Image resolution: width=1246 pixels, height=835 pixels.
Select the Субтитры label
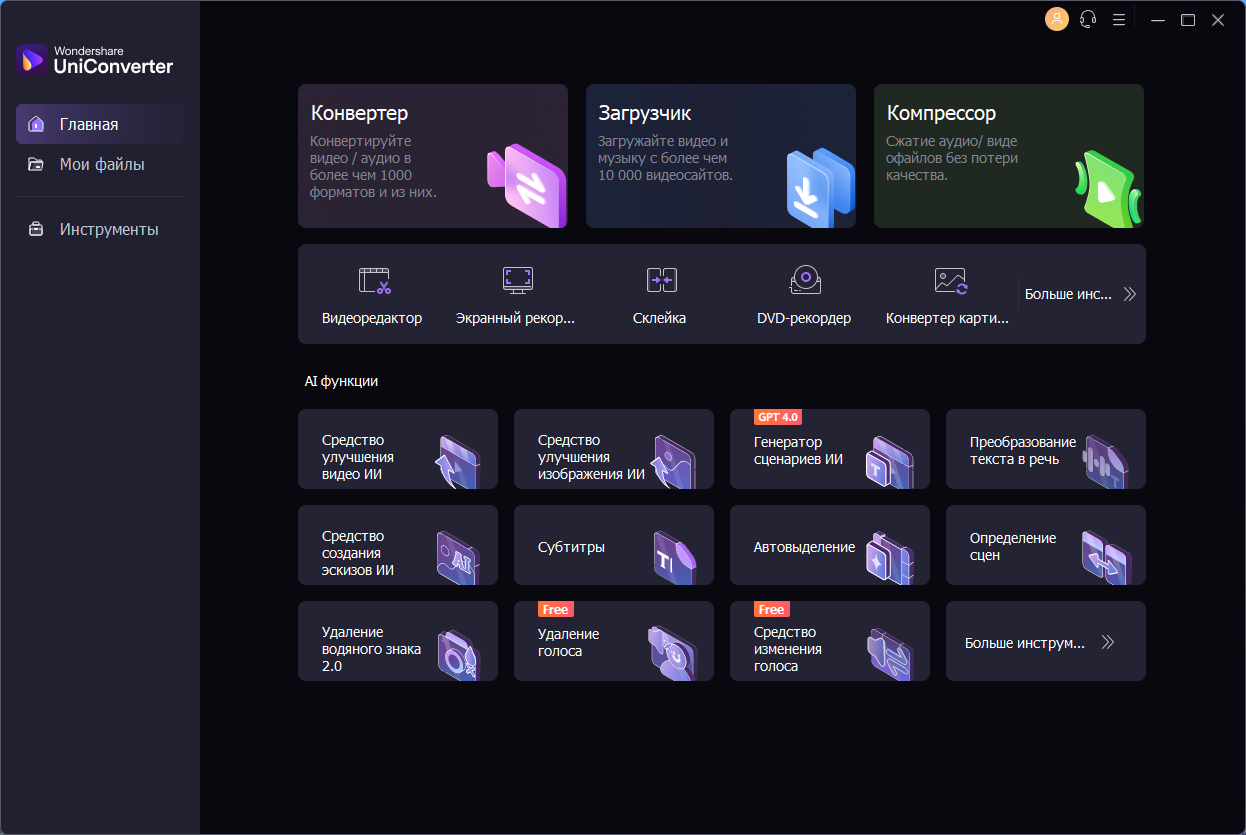571,547
